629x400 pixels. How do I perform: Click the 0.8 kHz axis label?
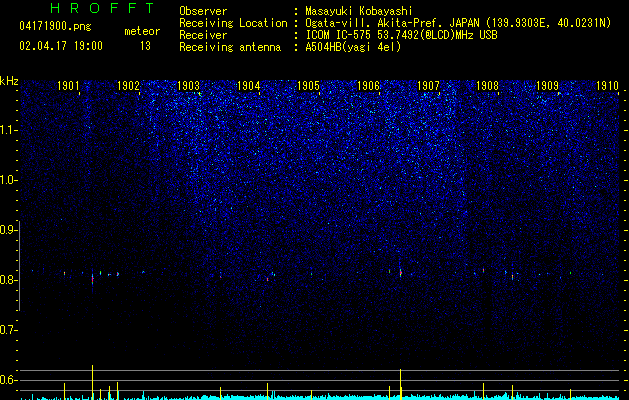8,280
